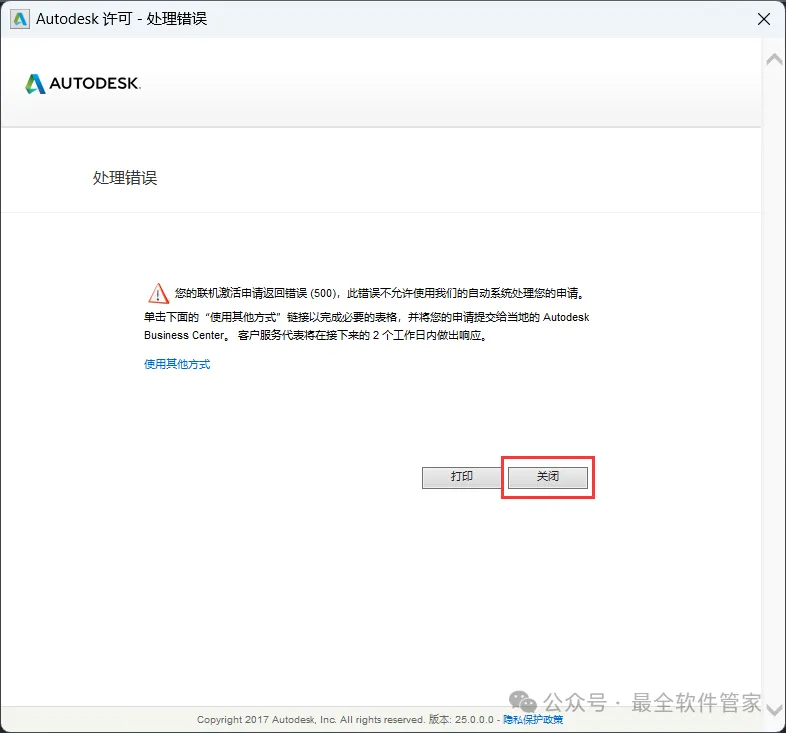The image size is (786, 733).
Task: Open the 使用其他方式 link
Action: [177, 364]
